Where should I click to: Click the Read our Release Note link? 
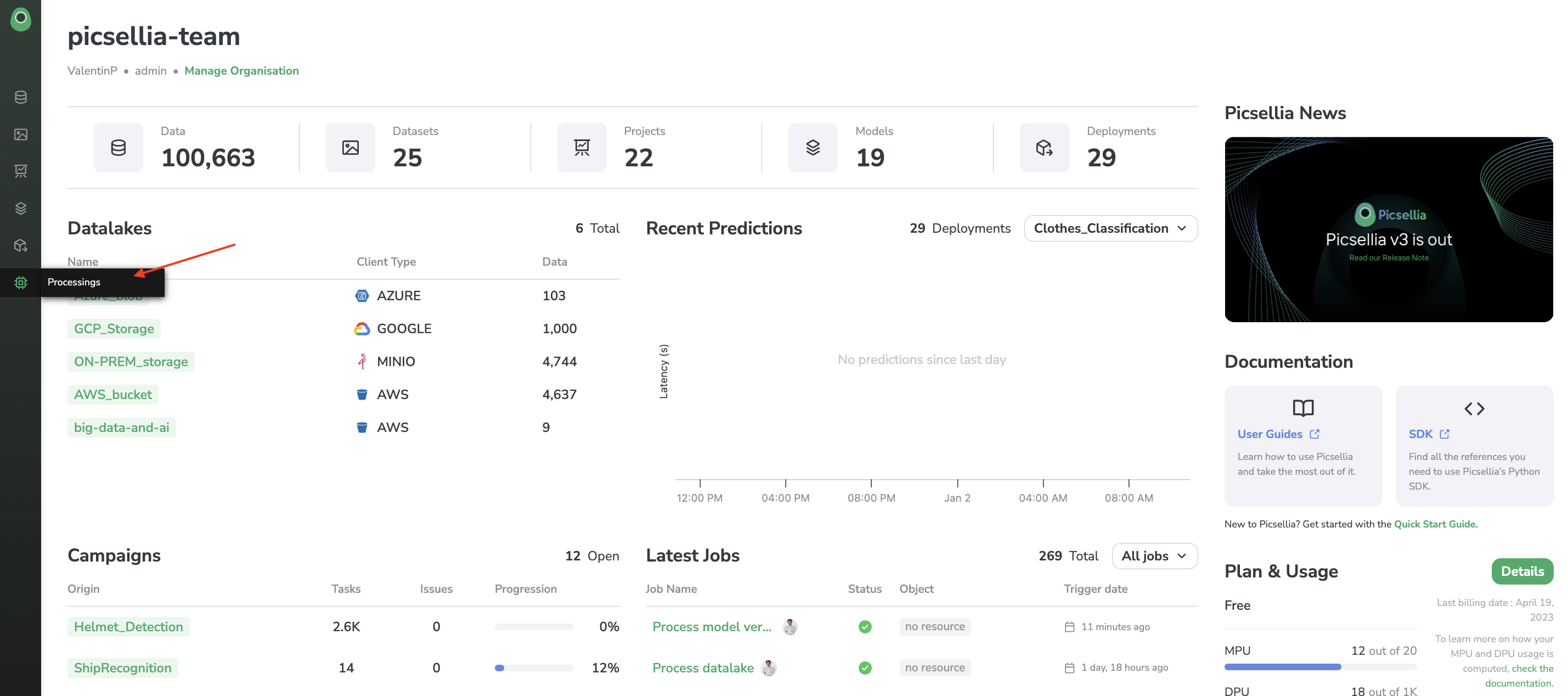pyautogui.click(x=1389, y=258)
